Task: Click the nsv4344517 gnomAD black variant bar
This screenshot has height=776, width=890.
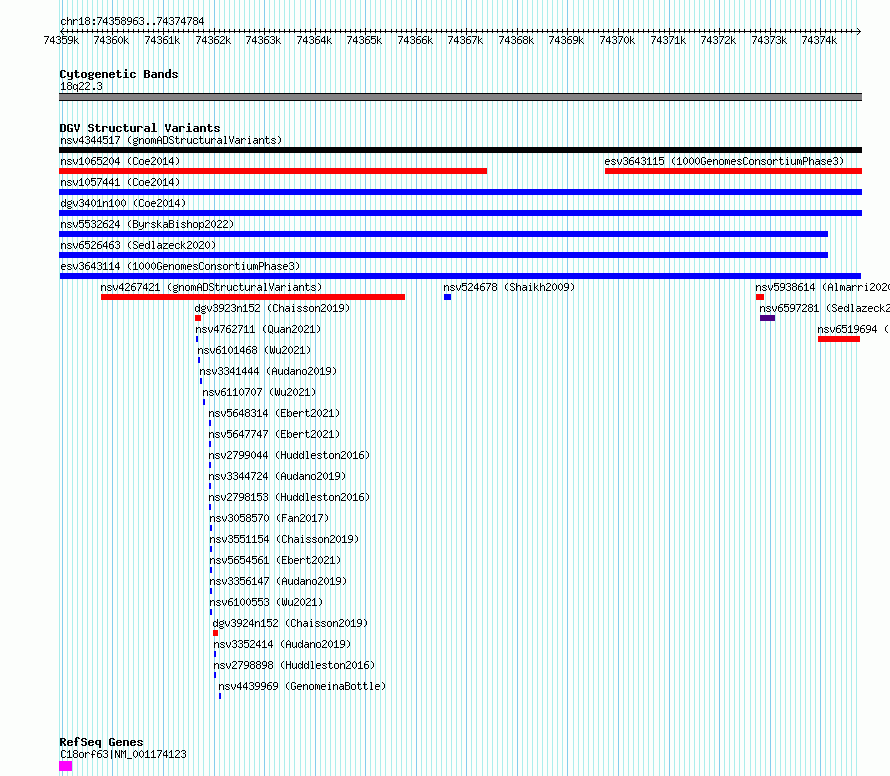Action: (460, 150)
